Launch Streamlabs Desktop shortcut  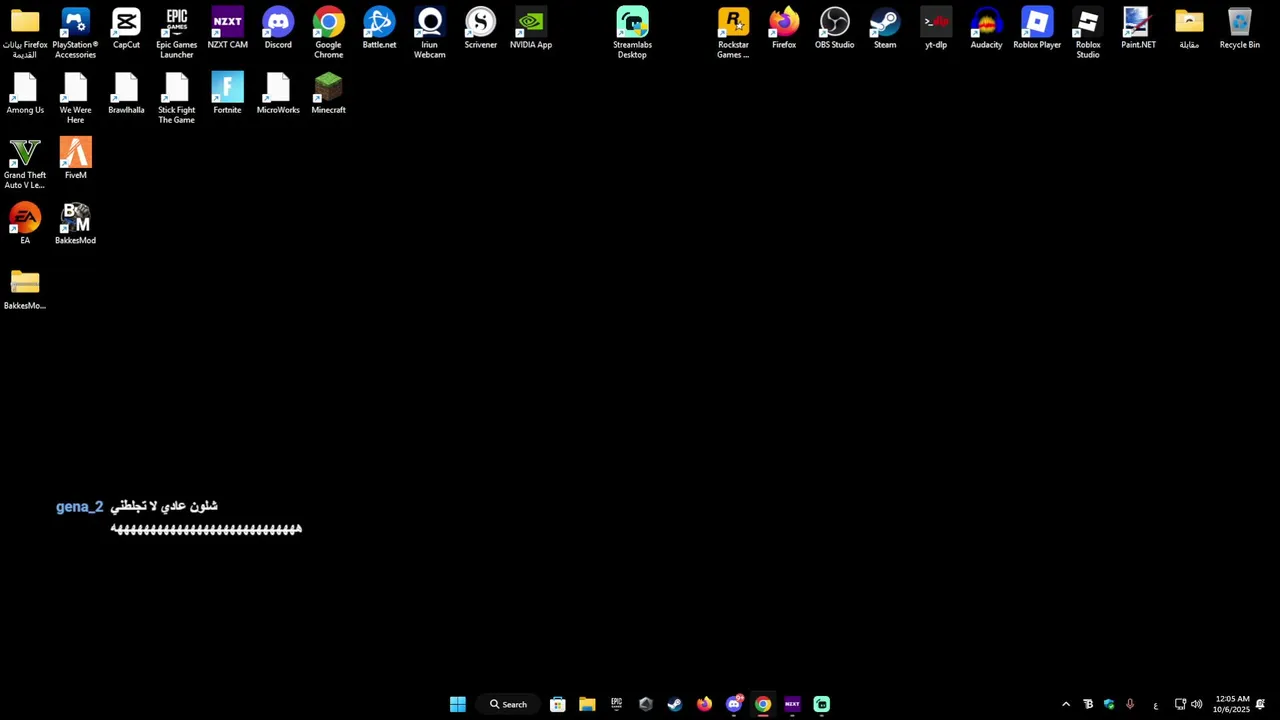(632, 32)
